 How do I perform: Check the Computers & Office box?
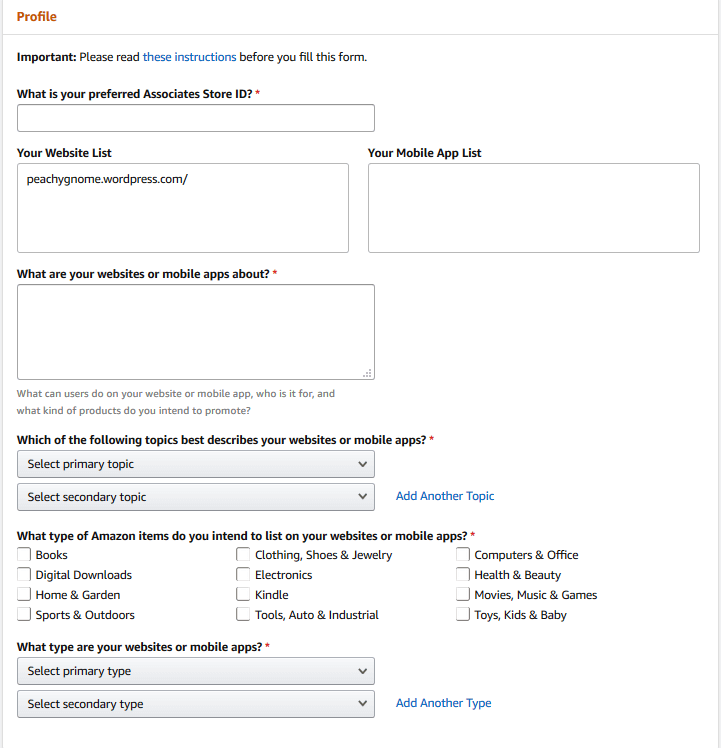click(463, 555)
